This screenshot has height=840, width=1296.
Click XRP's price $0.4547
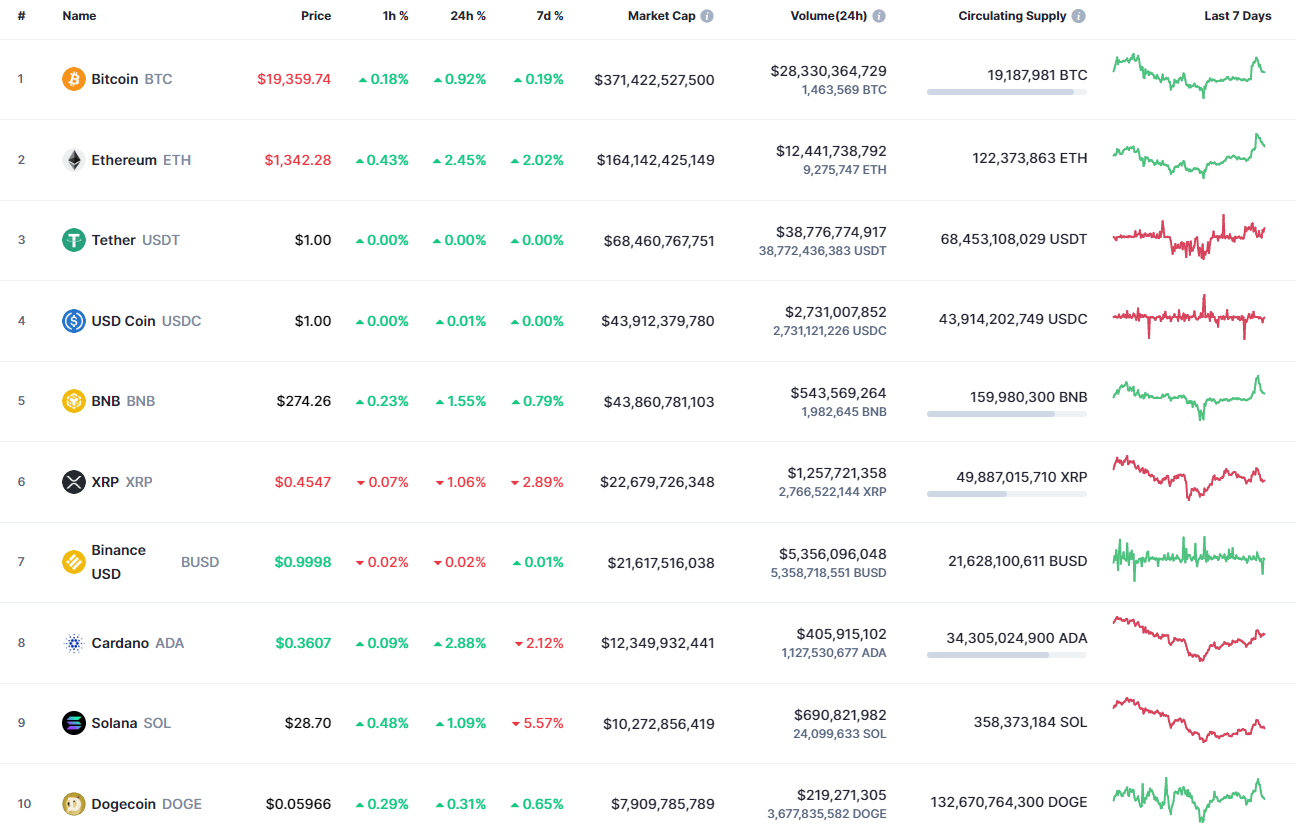(303, 482)
